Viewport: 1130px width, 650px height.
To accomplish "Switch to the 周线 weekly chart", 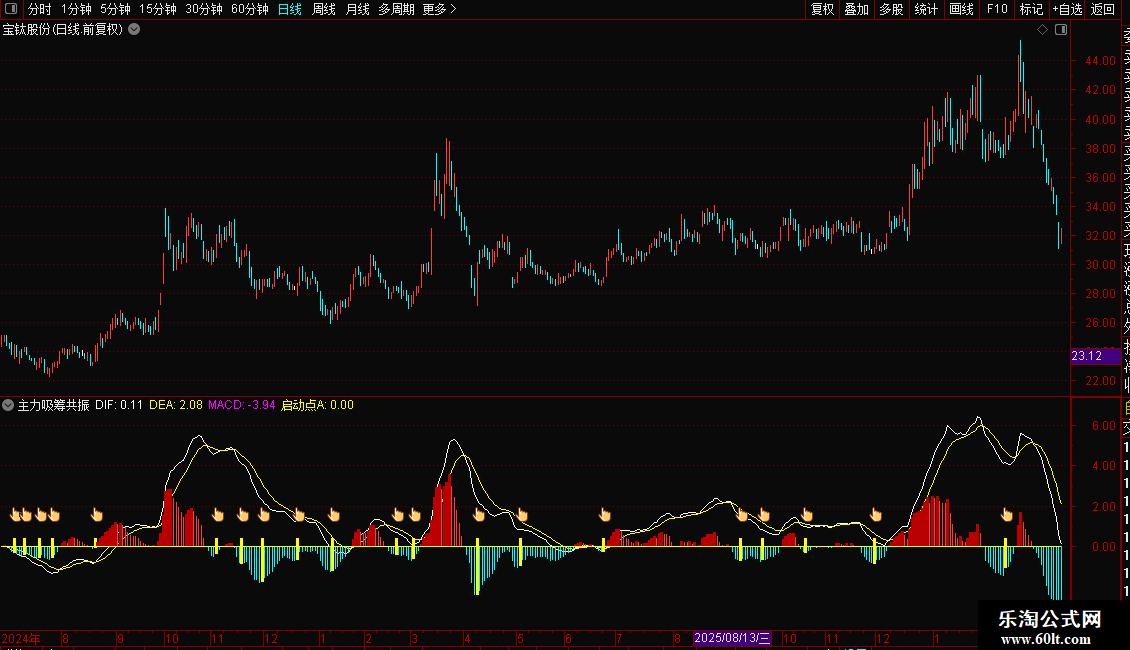I will point(324,9).
